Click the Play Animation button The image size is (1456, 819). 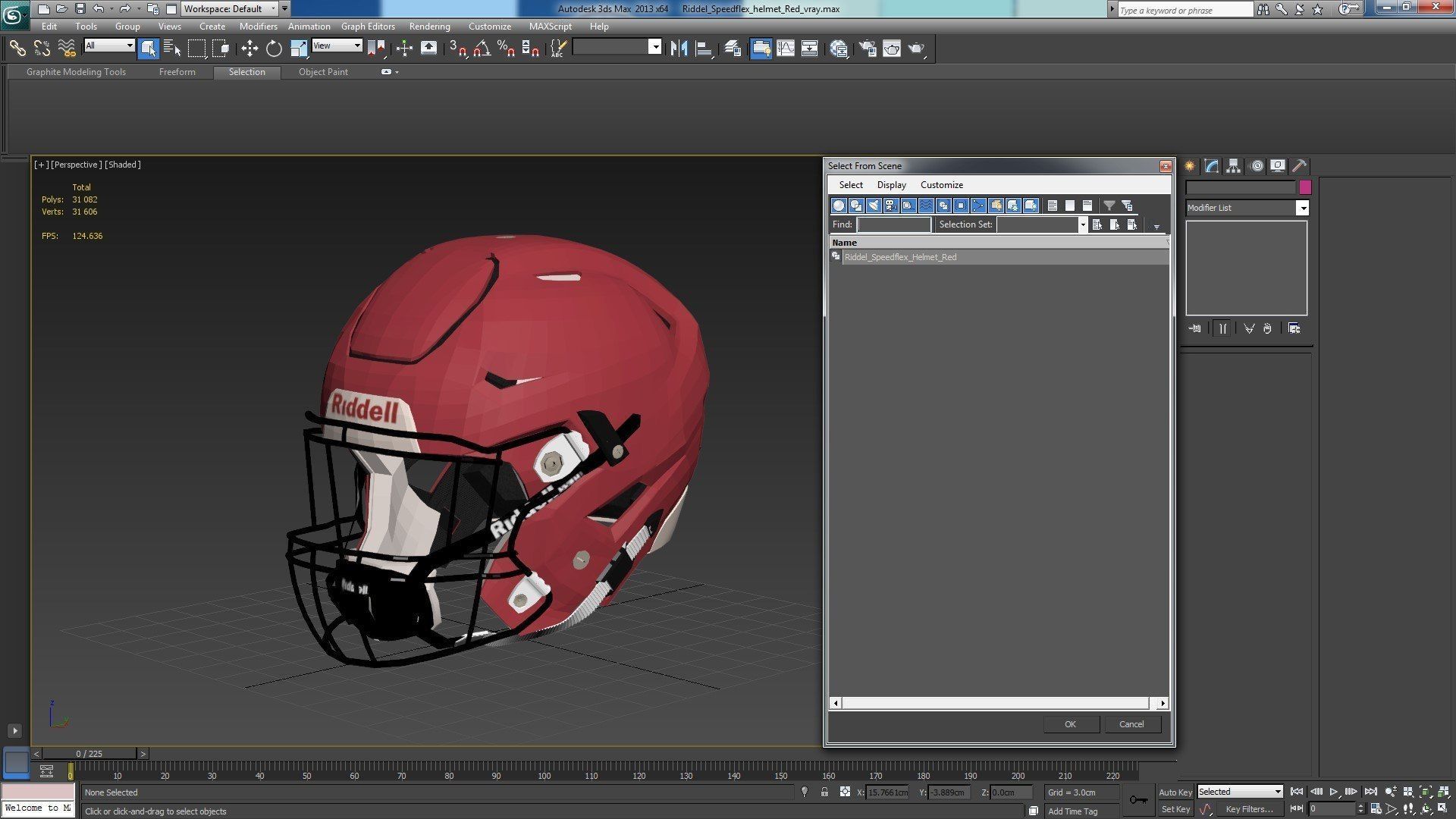1333,792
